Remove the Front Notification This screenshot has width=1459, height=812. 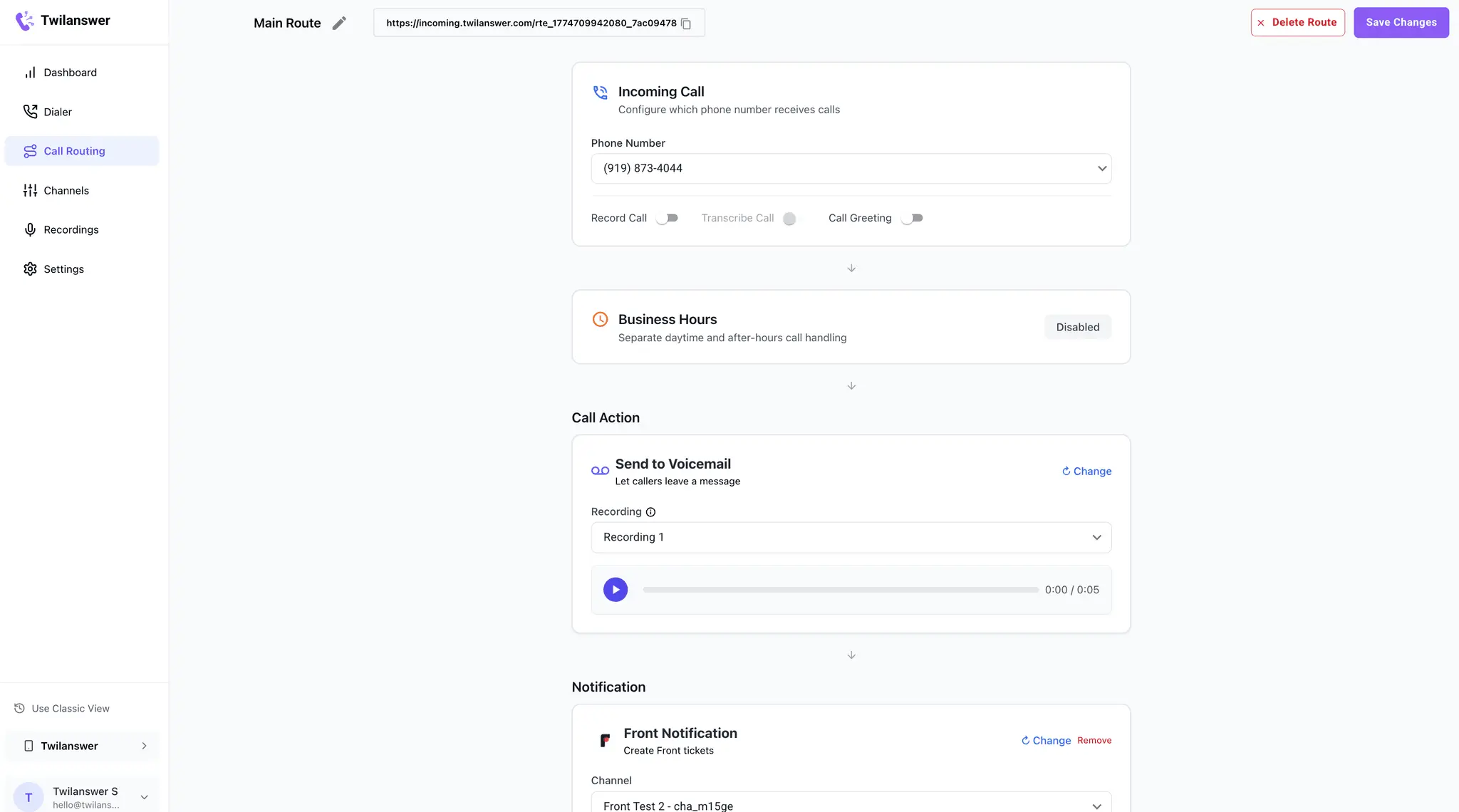coord(1094,741)
